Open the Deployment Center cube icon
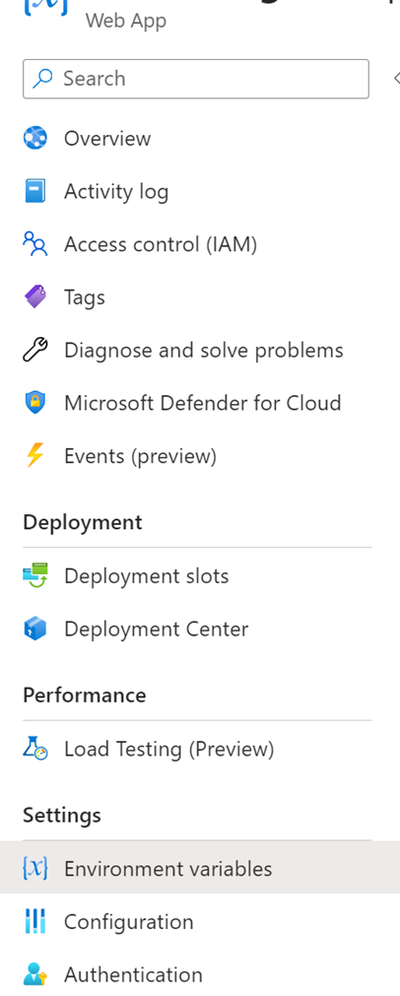The image size is (400, 996). click(35, 629)
